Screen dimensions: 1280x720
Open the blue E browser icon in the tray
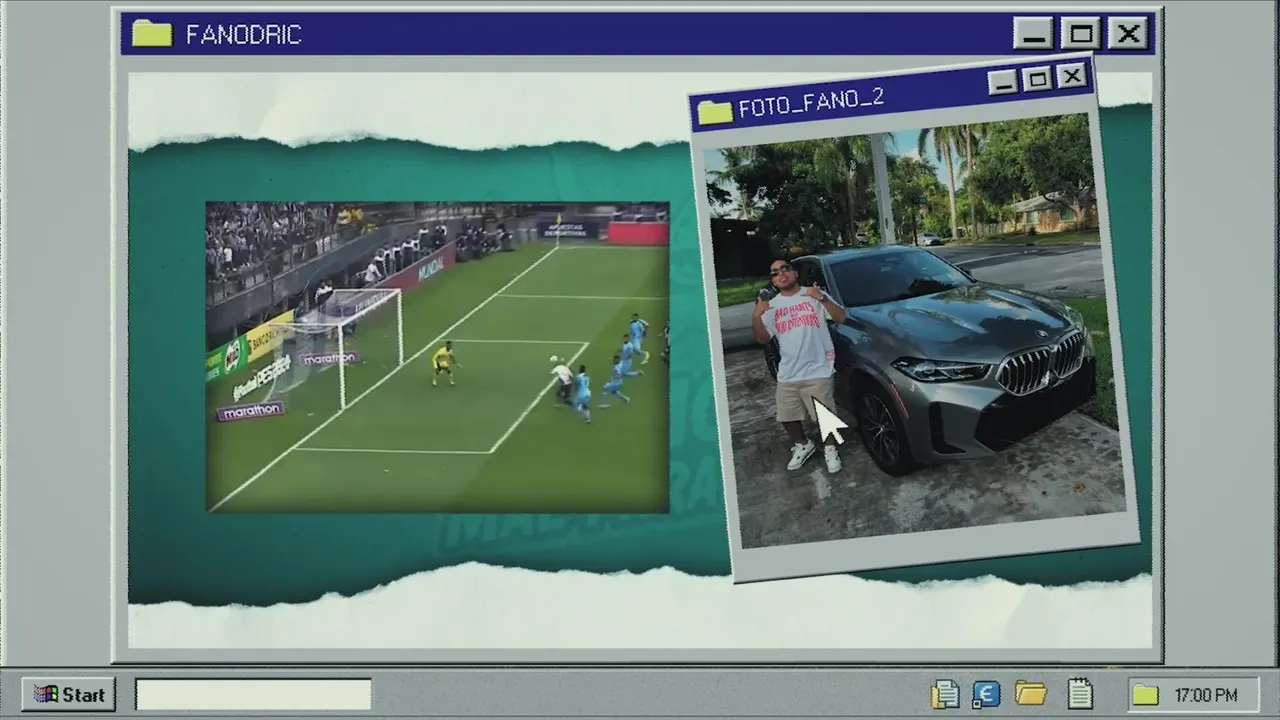986,693
